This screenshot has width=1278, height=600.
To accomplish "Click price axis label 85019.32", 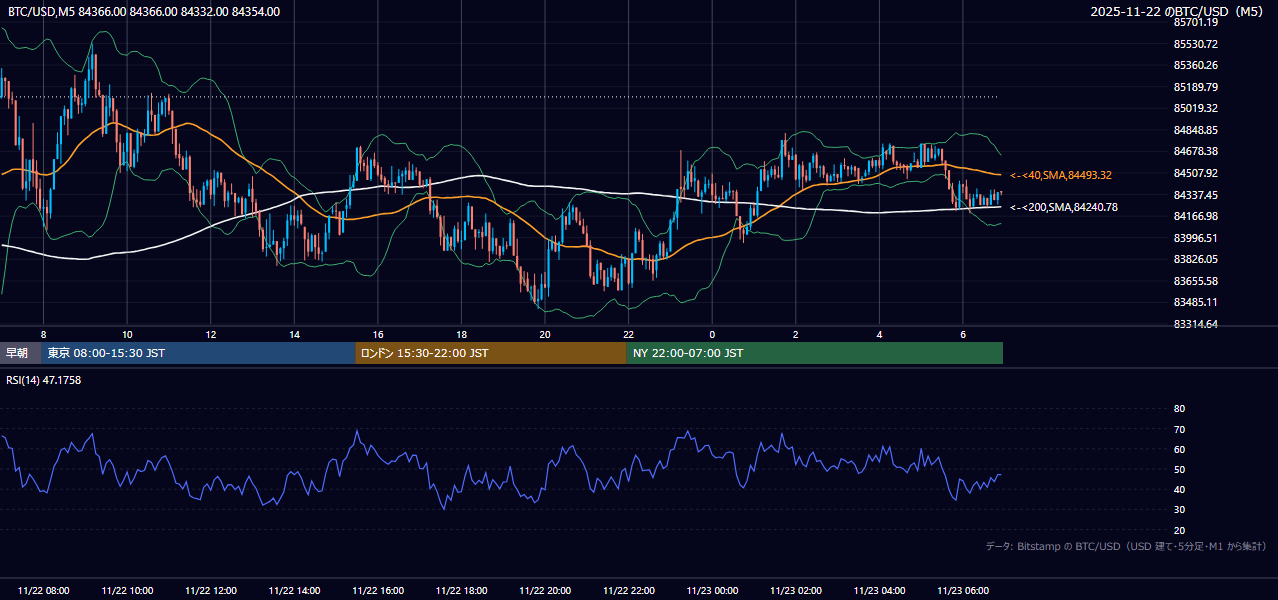I will [x=1195, y=108].
